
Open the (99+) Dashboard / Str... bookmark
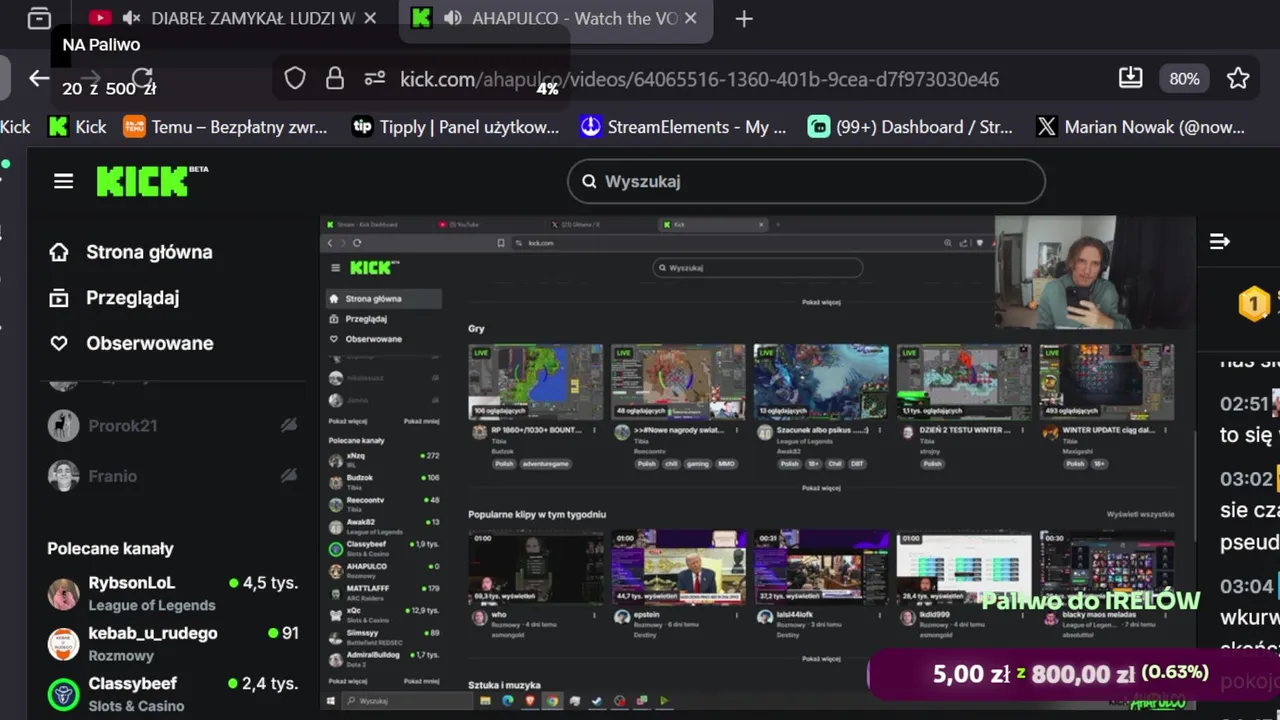[x=911, y=127]
